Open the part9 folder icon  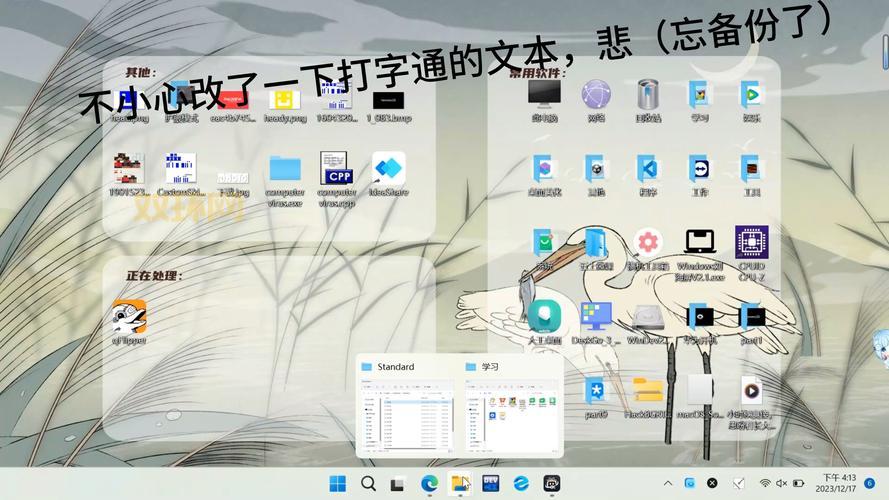pyautogui.click(x=596, y=391)
